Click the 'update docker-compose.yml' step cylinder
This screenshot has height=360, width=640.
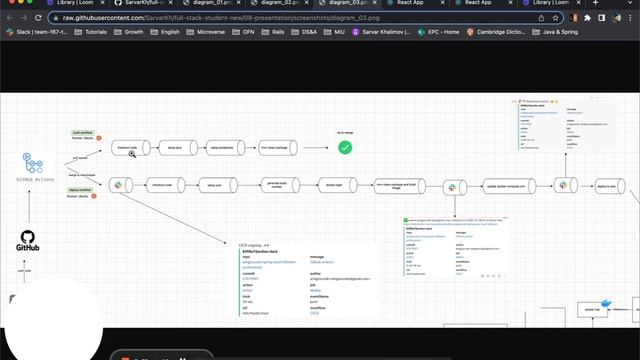point(509,186)
